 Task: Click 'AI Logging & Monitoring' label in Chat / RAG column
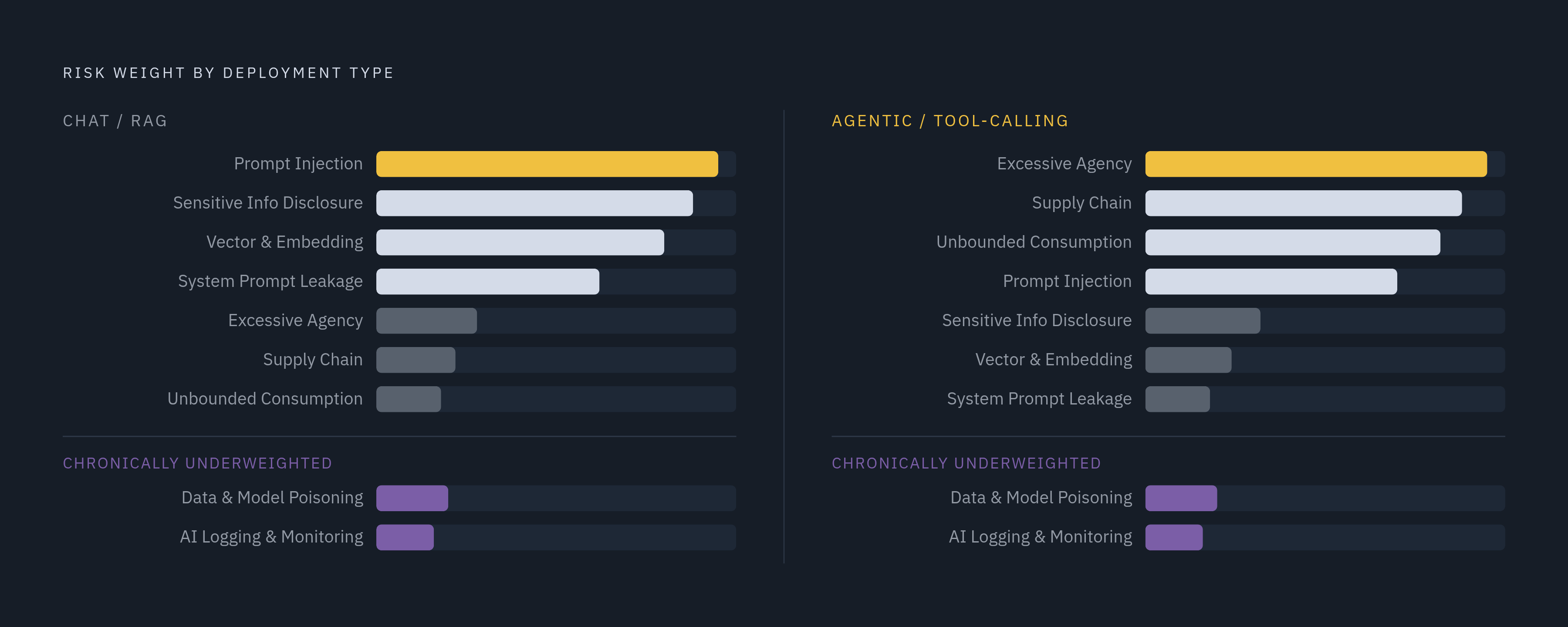pyautogui.click(x=271, y=537)
